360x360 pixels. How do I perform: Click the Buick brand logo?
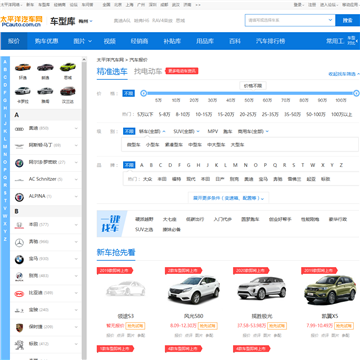coord(19,276)
